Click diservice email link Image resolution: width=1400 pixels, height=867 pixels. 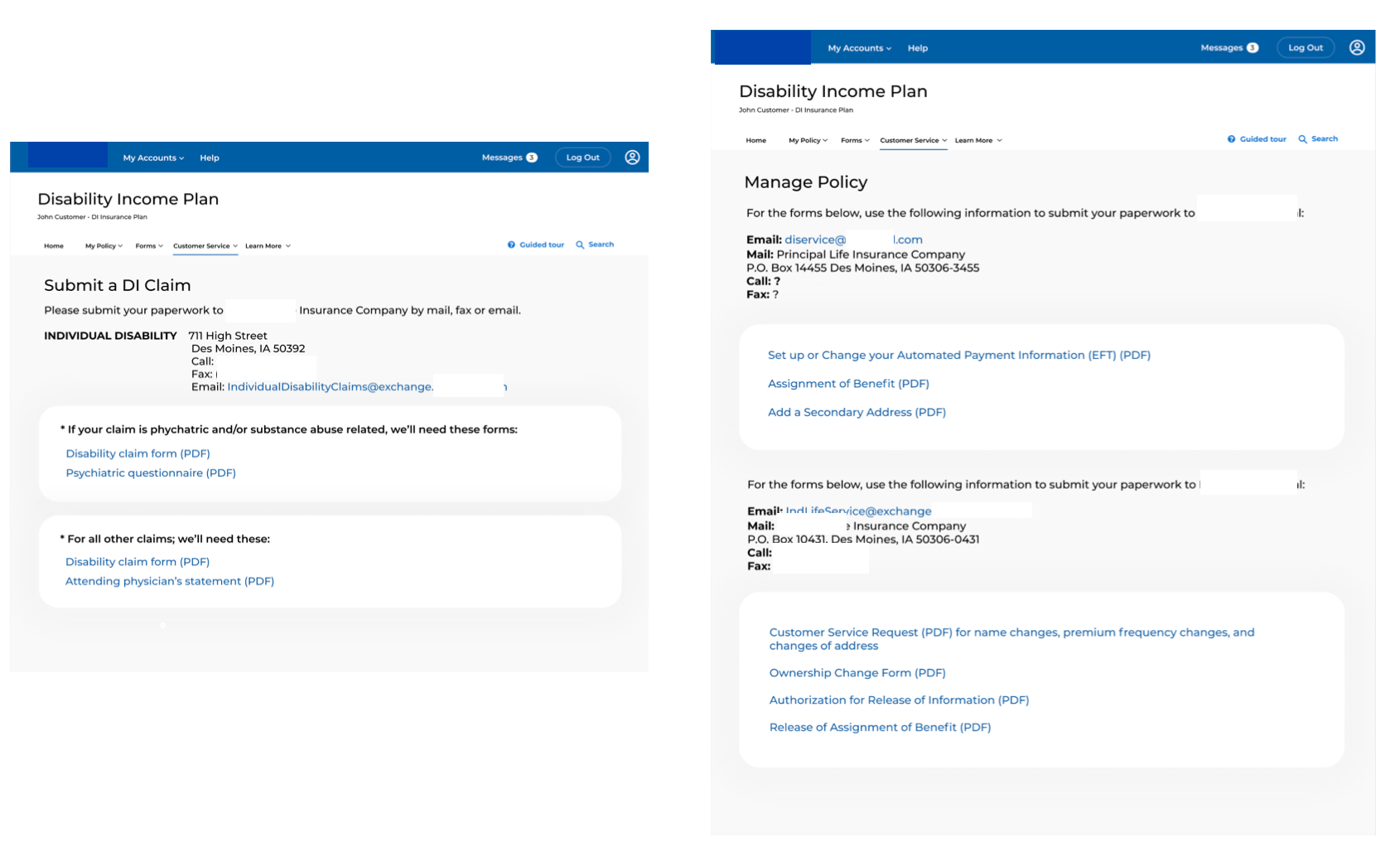pyautogui.click(x=853, y=240)
